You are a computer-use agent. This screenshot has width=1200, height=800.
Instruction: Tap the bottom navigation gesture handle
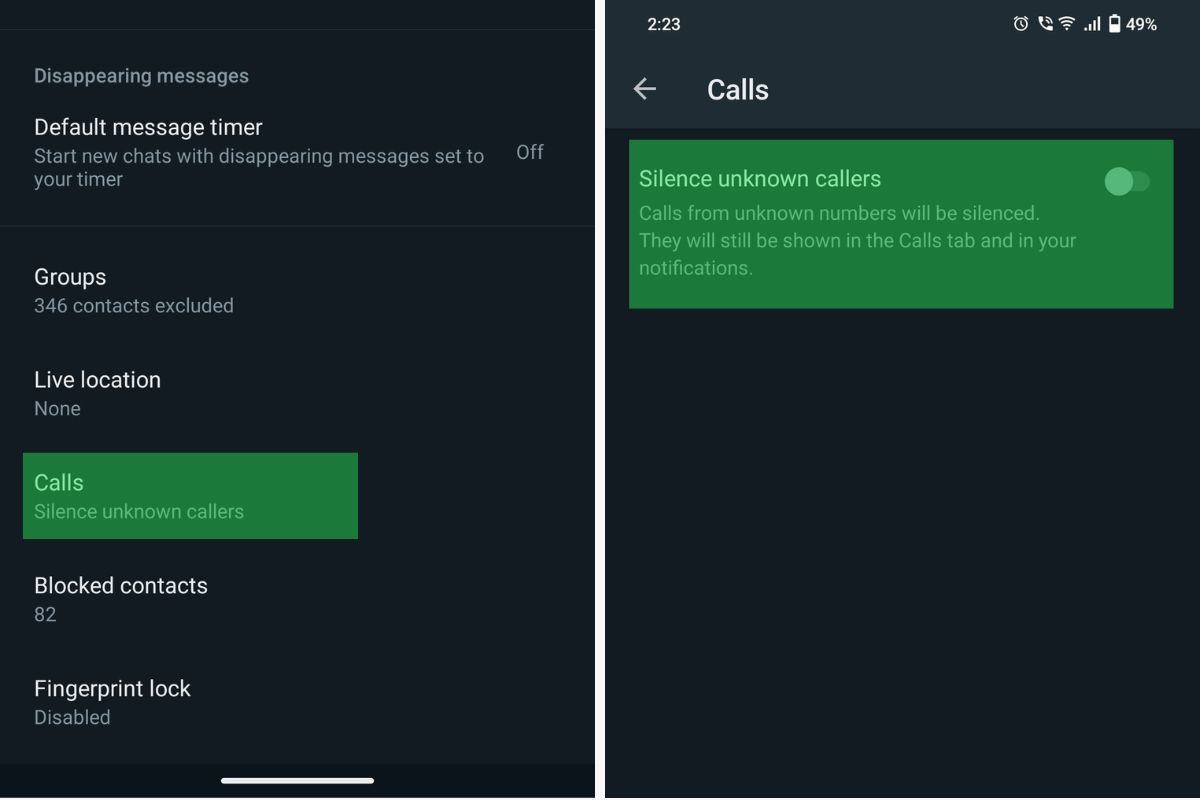tap(298, 780)
